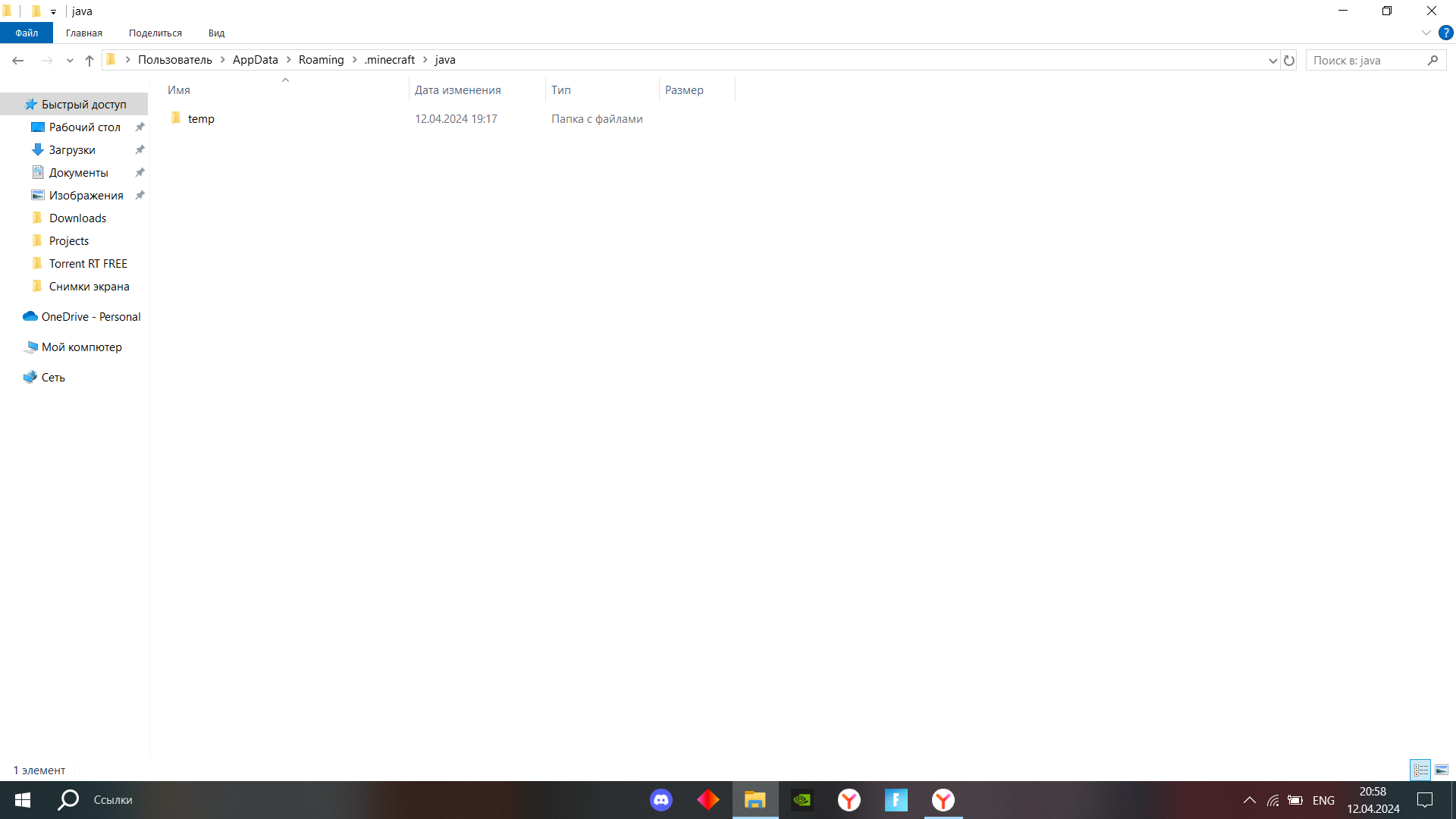
Task: Click the File Explorer taskbar icon
Action: click(755, 800)
